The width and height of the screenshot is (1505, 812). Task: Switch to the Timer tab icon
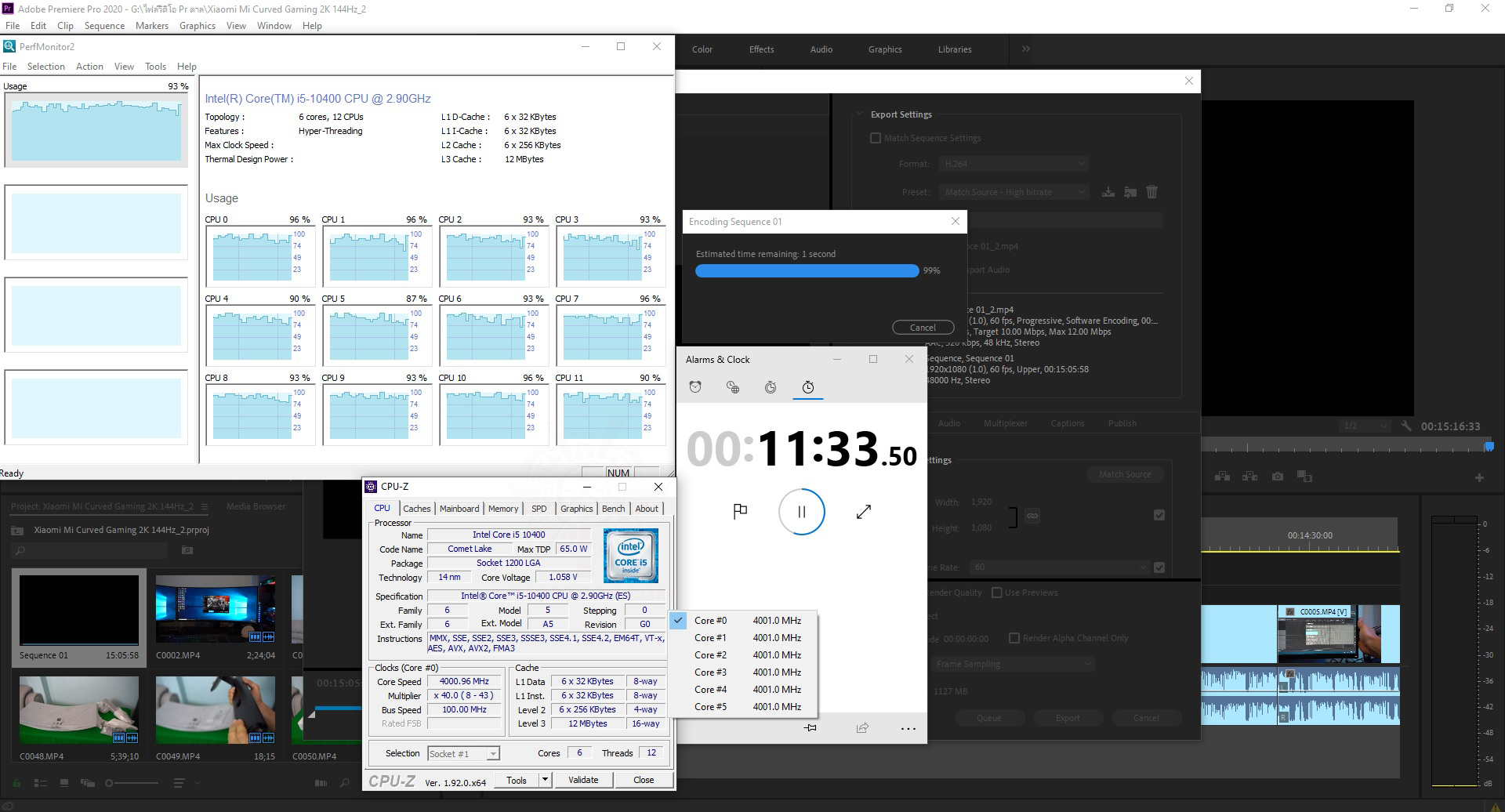pos(771,387)
